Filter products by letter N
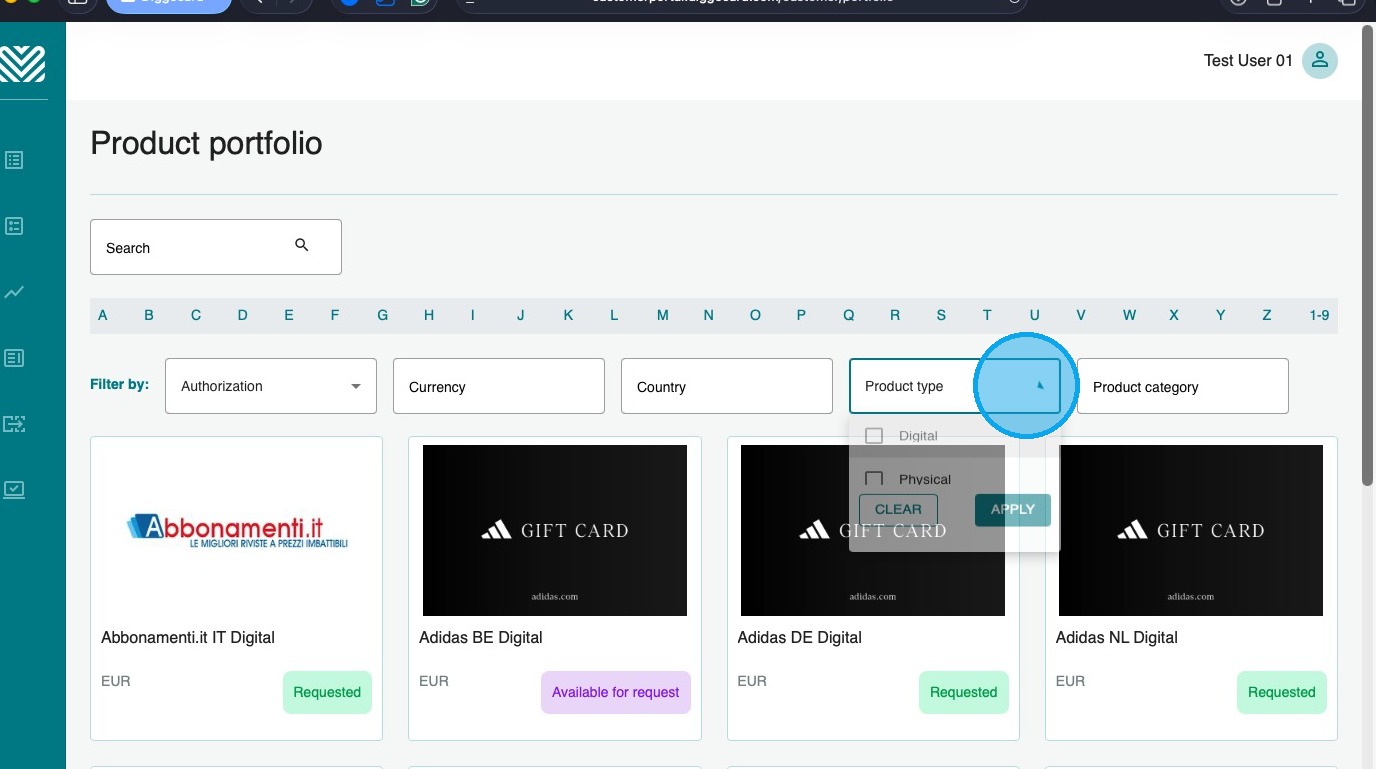Viewport: 1376px width, 769px height. (708, 315)
